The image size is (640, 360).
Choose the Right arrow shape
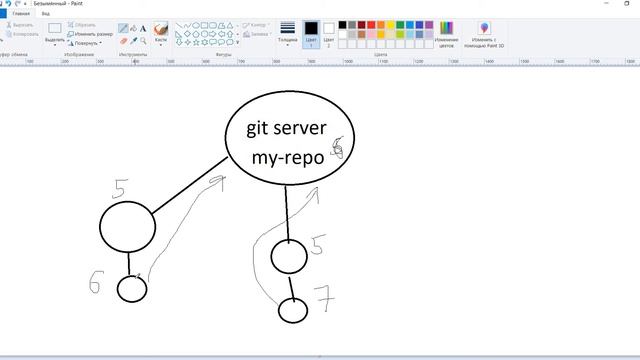tap(213, 34)
